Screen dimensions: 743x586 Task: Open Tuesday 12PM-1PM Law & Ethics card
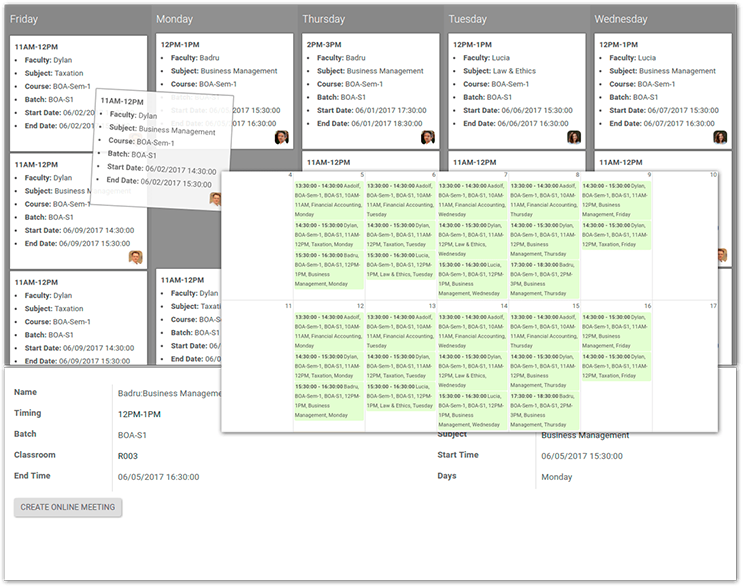(517, 90)
